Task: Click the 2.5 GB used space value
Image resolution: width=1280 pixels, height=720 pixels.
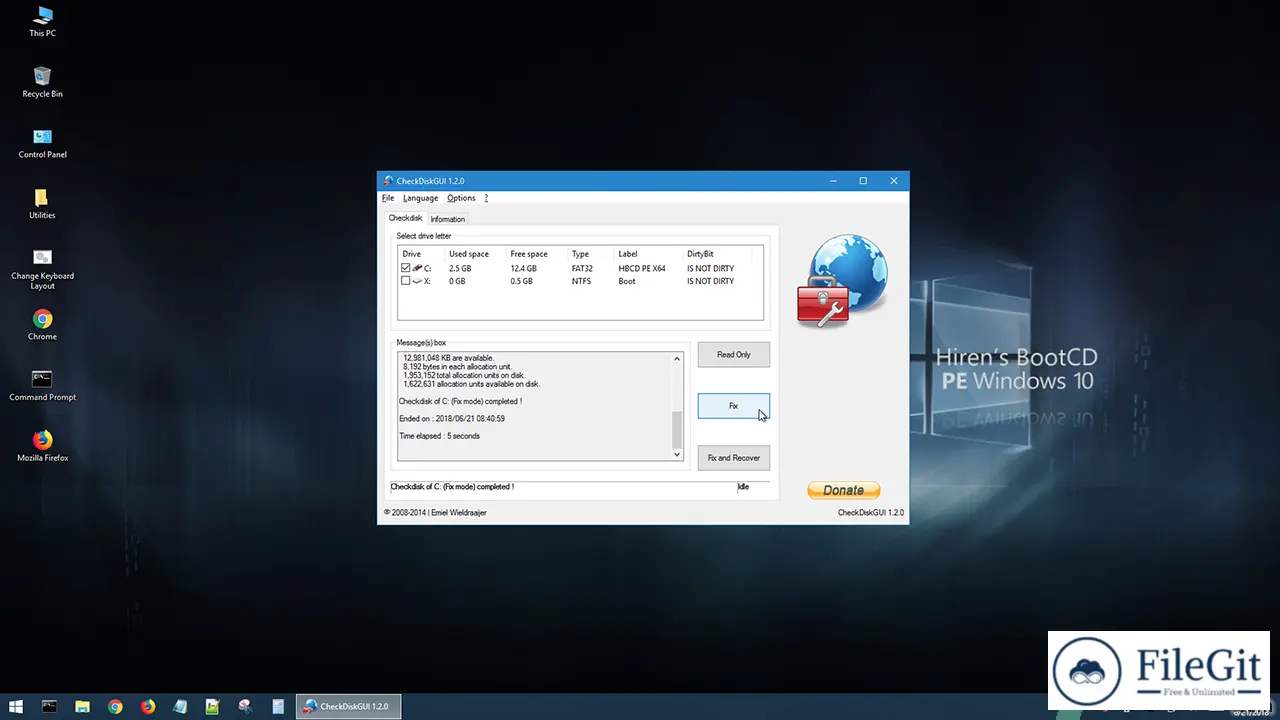Action: (460, 268)
